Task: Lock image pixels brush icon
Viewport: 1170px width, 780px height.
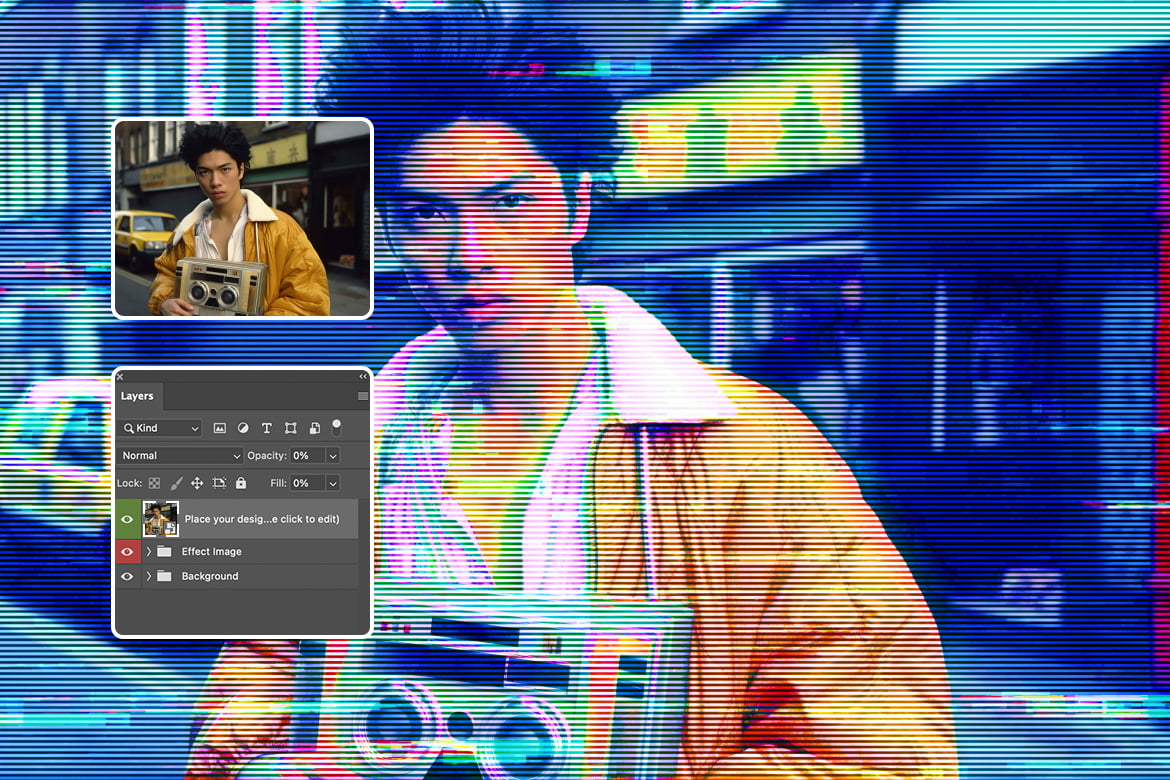Action: click(x=176, y=484)
